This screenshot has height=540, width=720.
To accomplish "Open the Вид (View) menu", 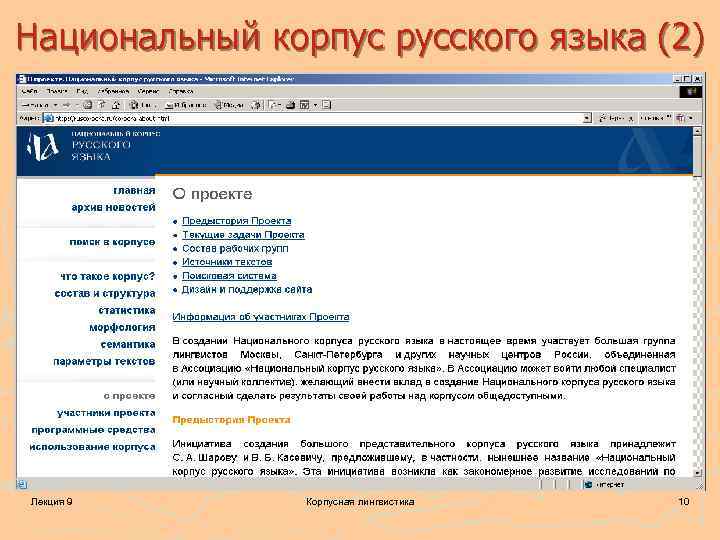I will click(82, 91).
